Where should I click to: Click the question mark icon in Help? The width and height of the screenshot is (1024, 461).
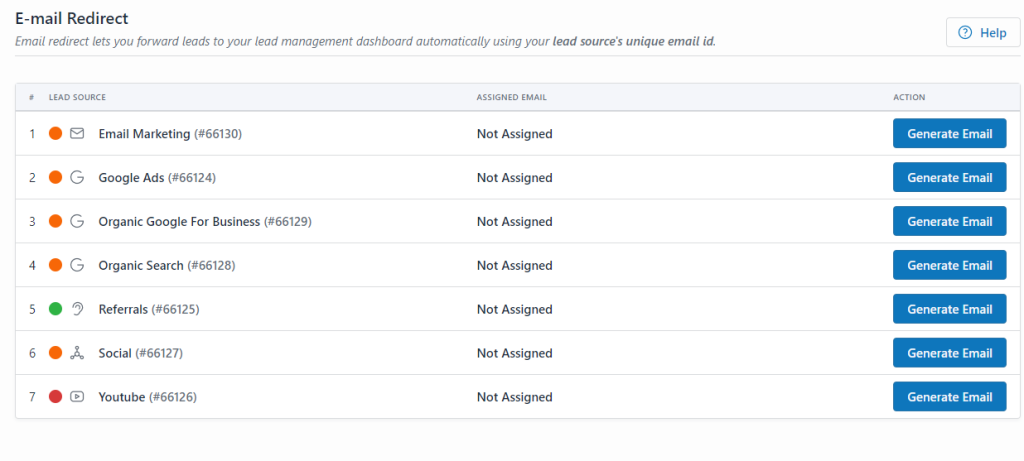pos(965,33)
